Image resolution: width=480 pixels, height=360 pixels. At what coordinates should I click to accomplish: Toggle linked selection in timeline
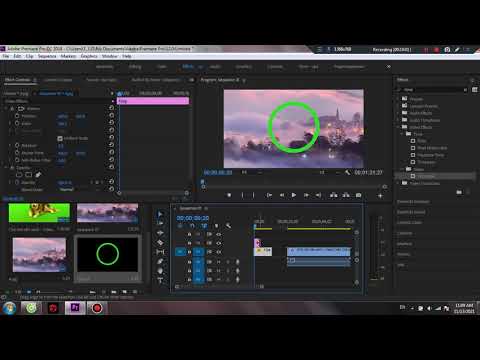[x=204, y=226]
